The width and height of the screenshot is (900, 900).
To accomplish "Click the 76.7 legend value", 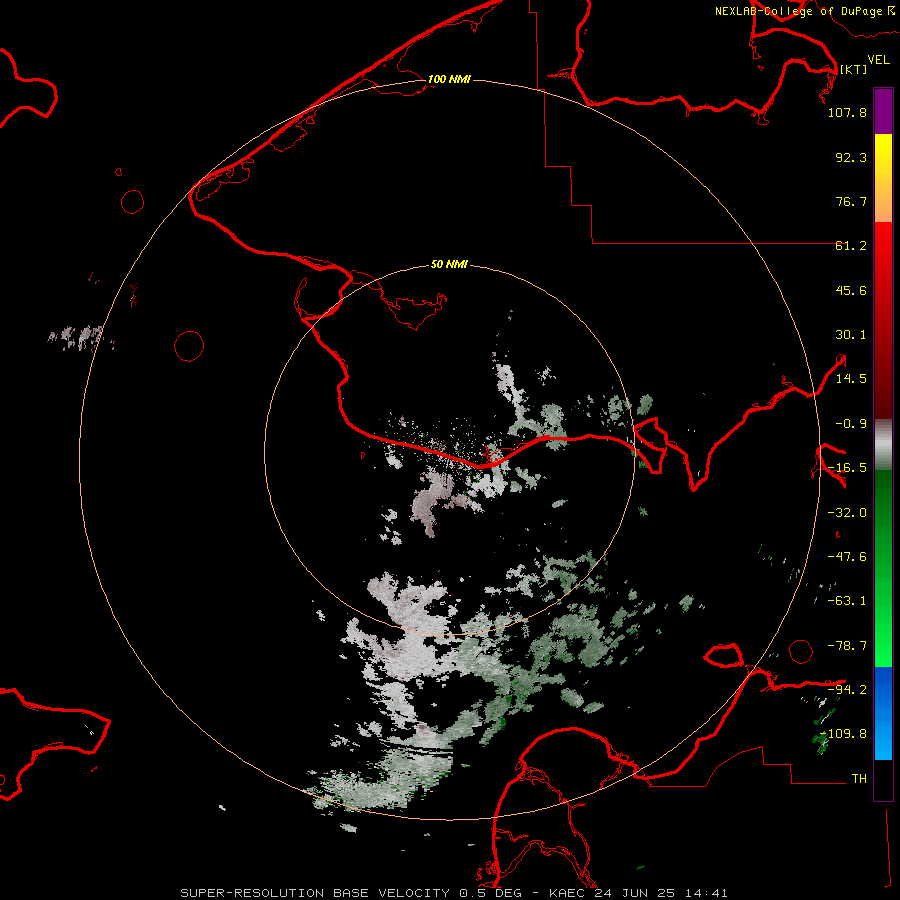I will click(851, 201).
